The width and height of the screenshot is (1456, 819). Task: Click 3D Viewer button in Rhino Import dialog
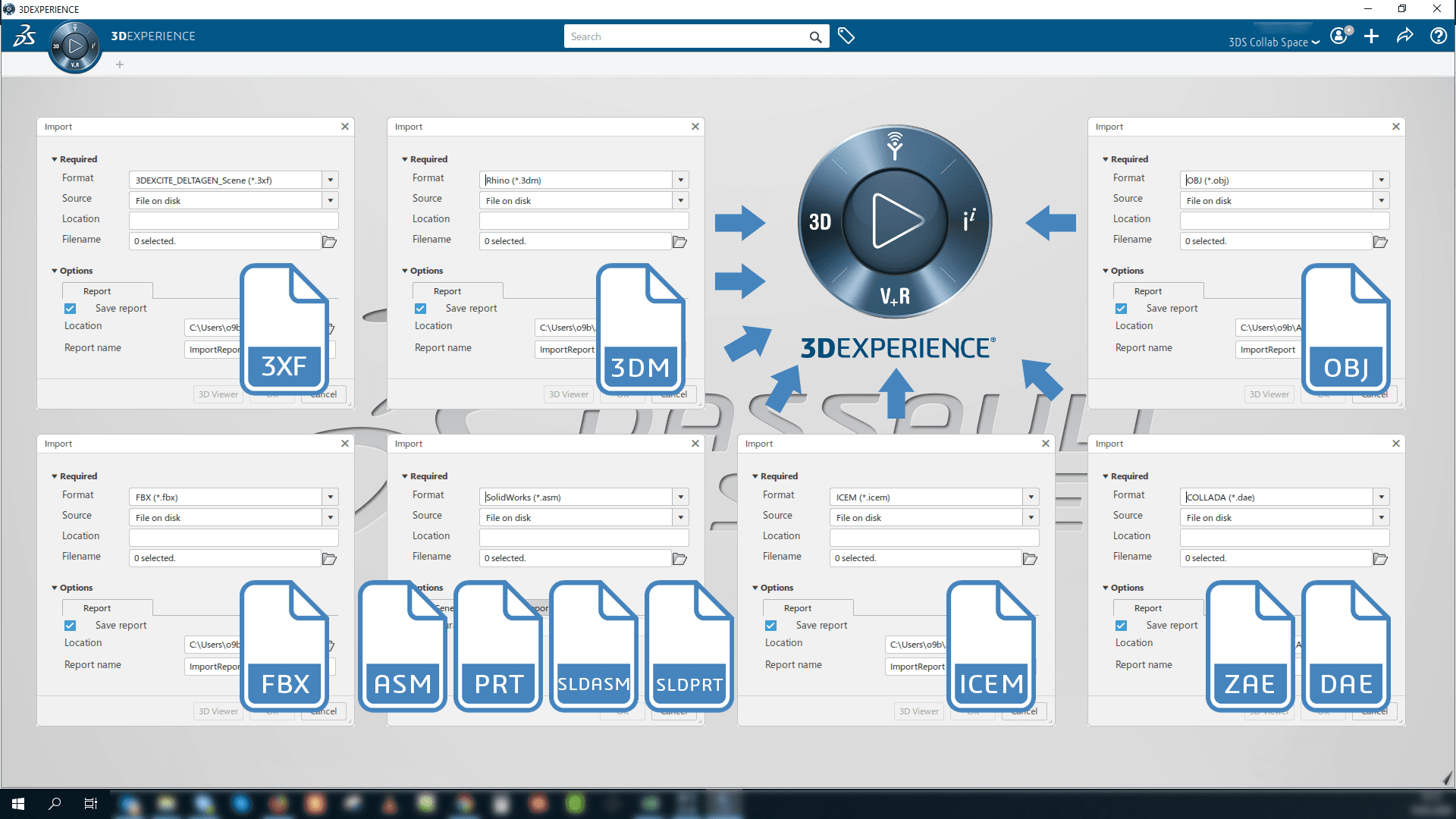pyautogui.click(x=567, y=393)
